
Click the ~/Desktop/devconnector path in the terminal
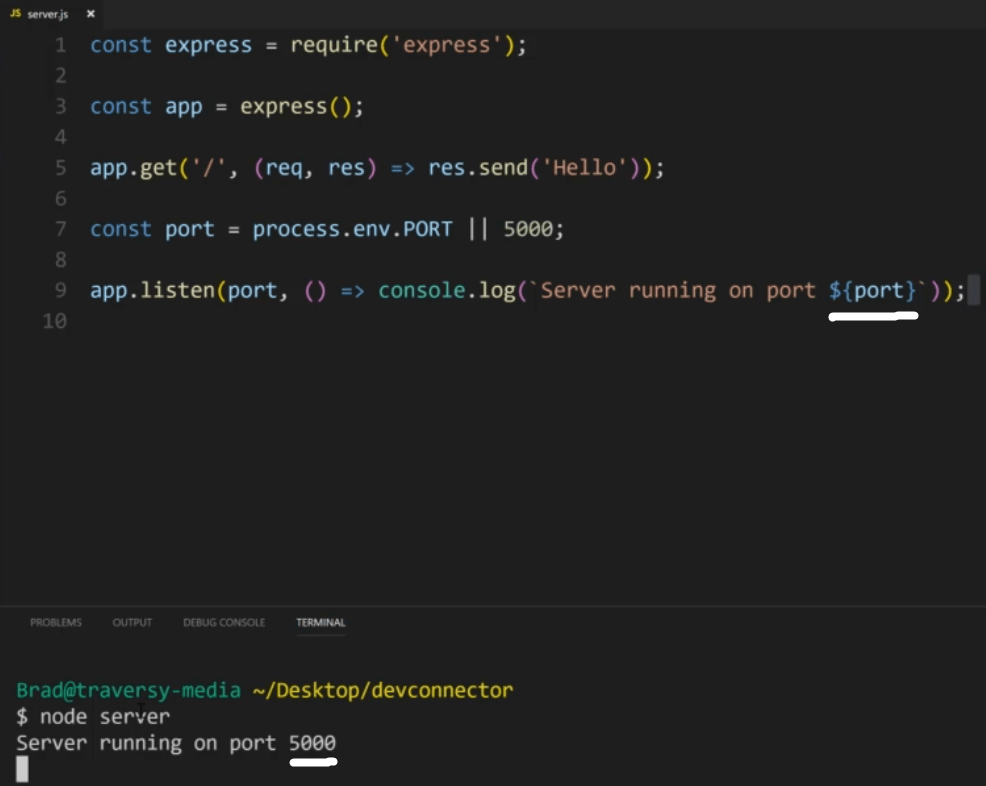(x=383, y=690)
